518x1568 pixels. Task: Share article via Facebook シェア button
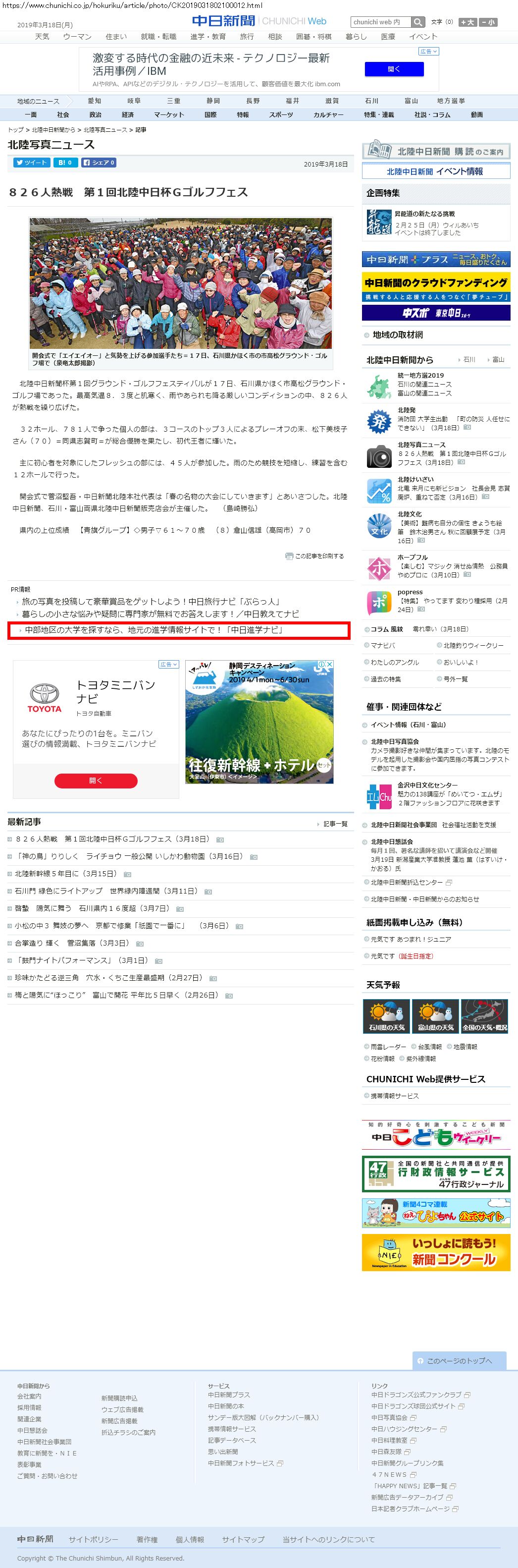[98, 163]
